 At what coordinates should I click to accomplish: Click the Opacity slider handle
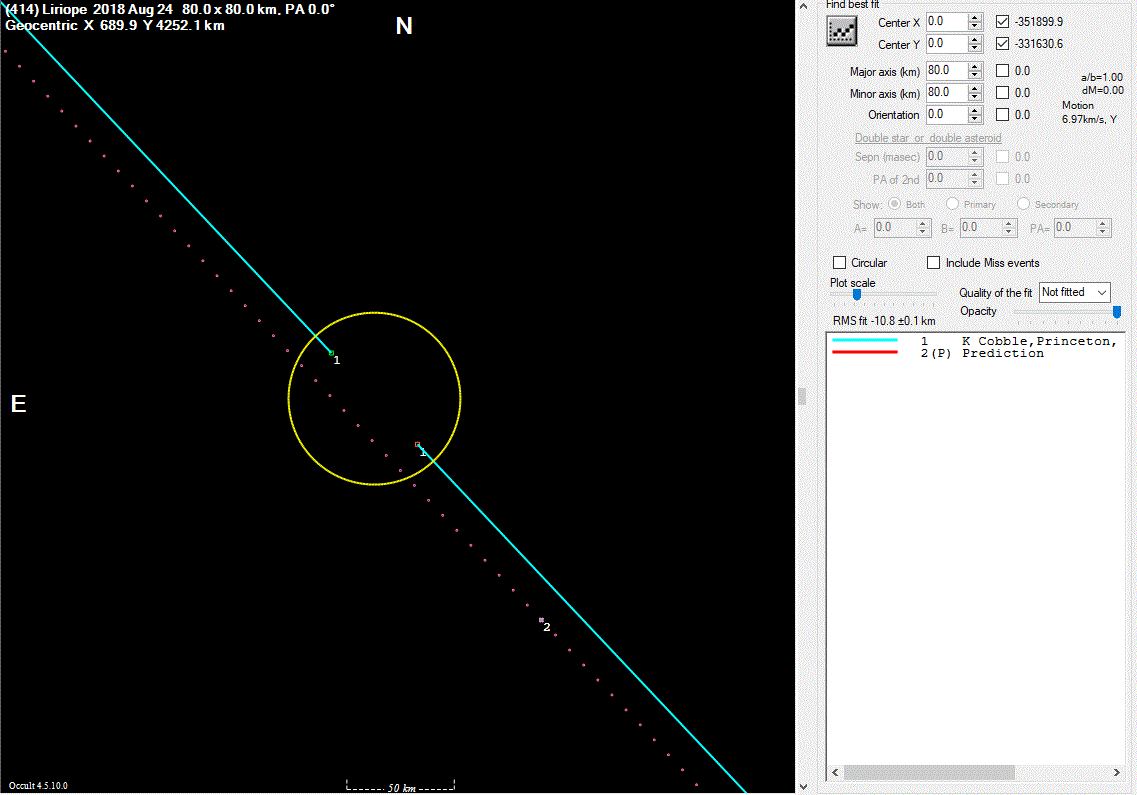click(x=1117, y=312)
